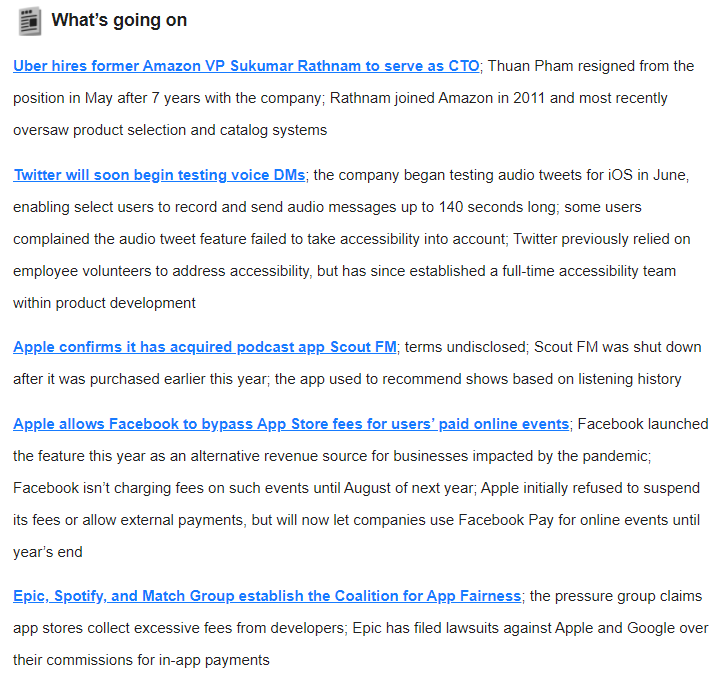Image resolution: width=722 pixels, height=684 pixels.
Task: Visit the Coalition for App Fairness link
Action: point(267,596)
